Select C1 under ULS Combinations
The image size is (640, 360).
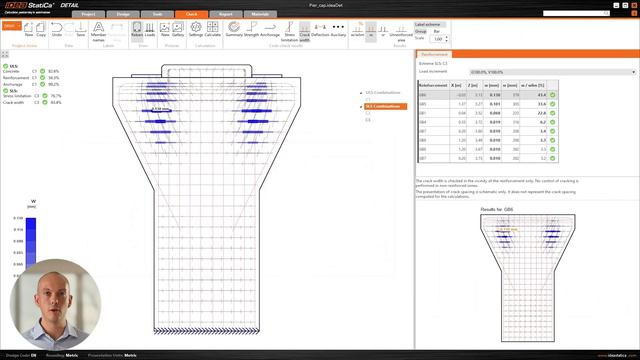click(x=368, y=100)
